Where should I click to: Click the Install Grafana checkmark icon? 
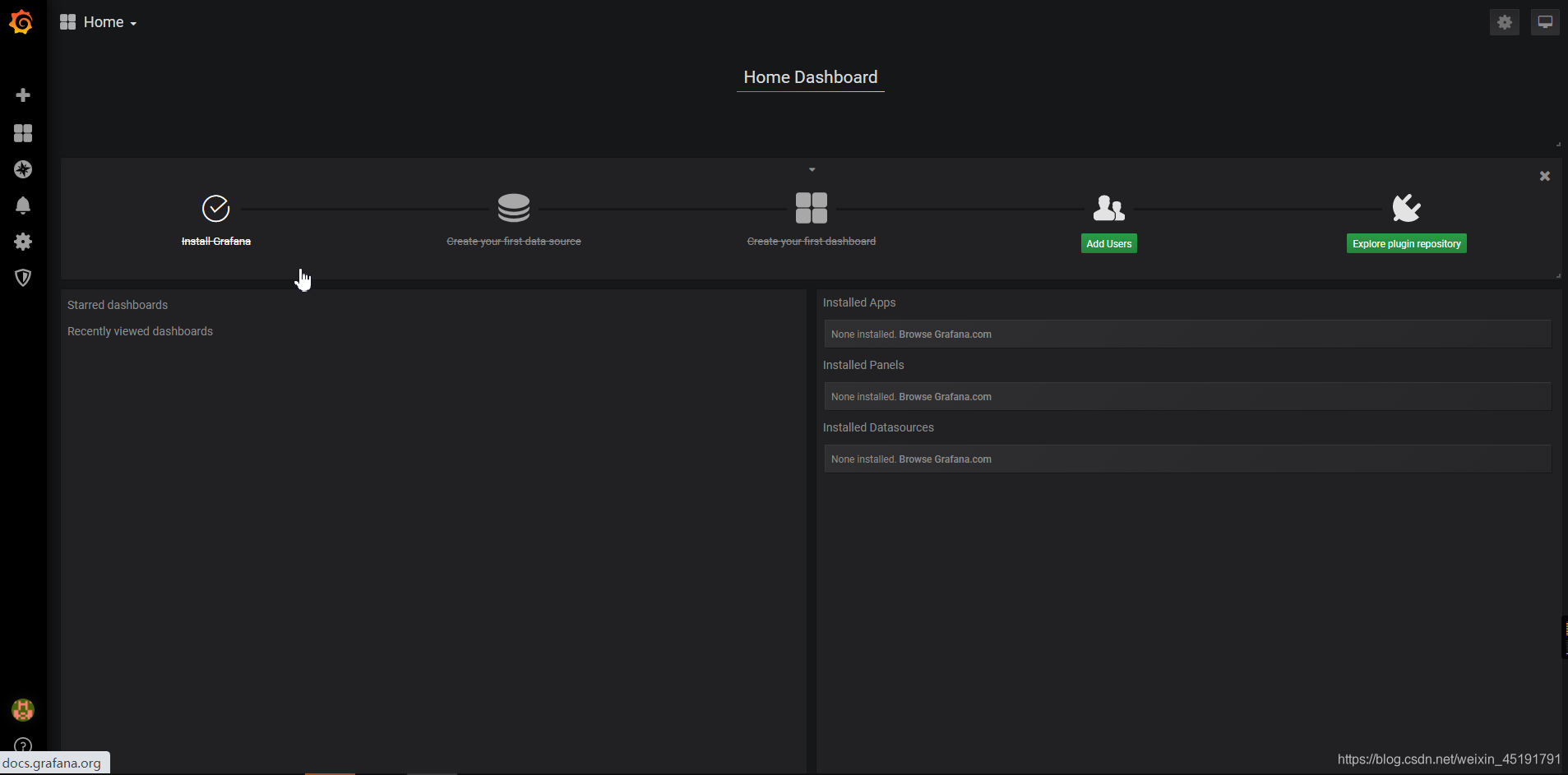(x=216, y=209)
